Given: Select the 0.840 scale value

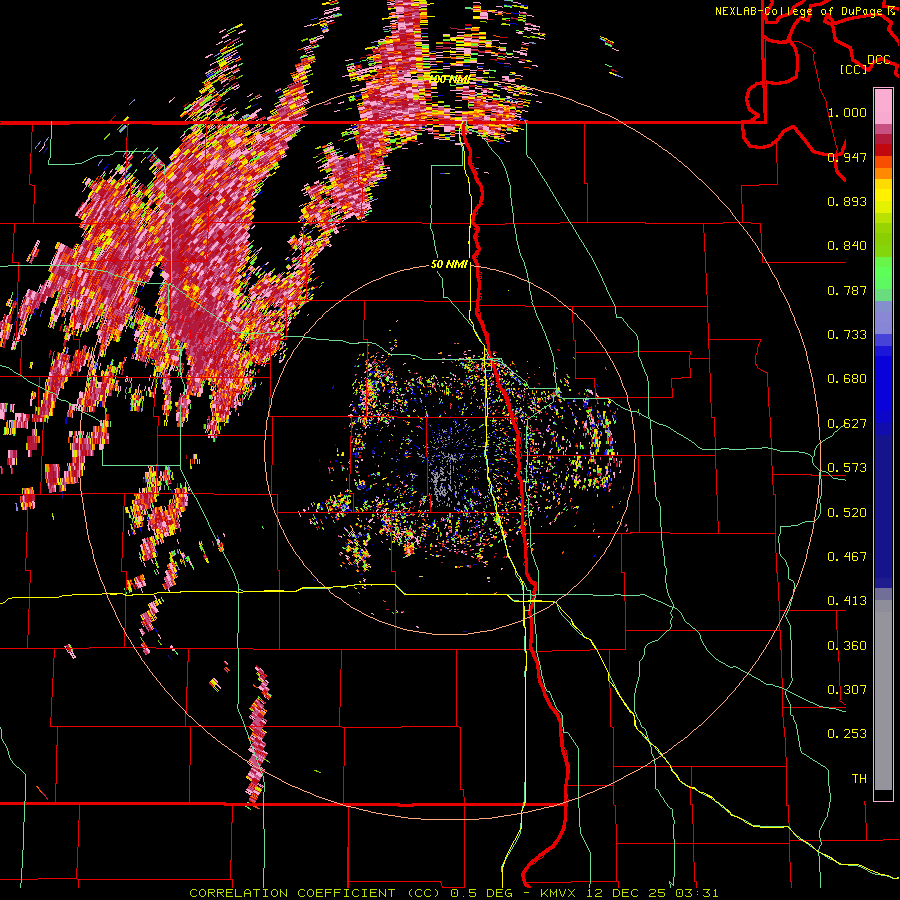Looking at the screenshot, I should pyautogui.click(x=847, y=246).
